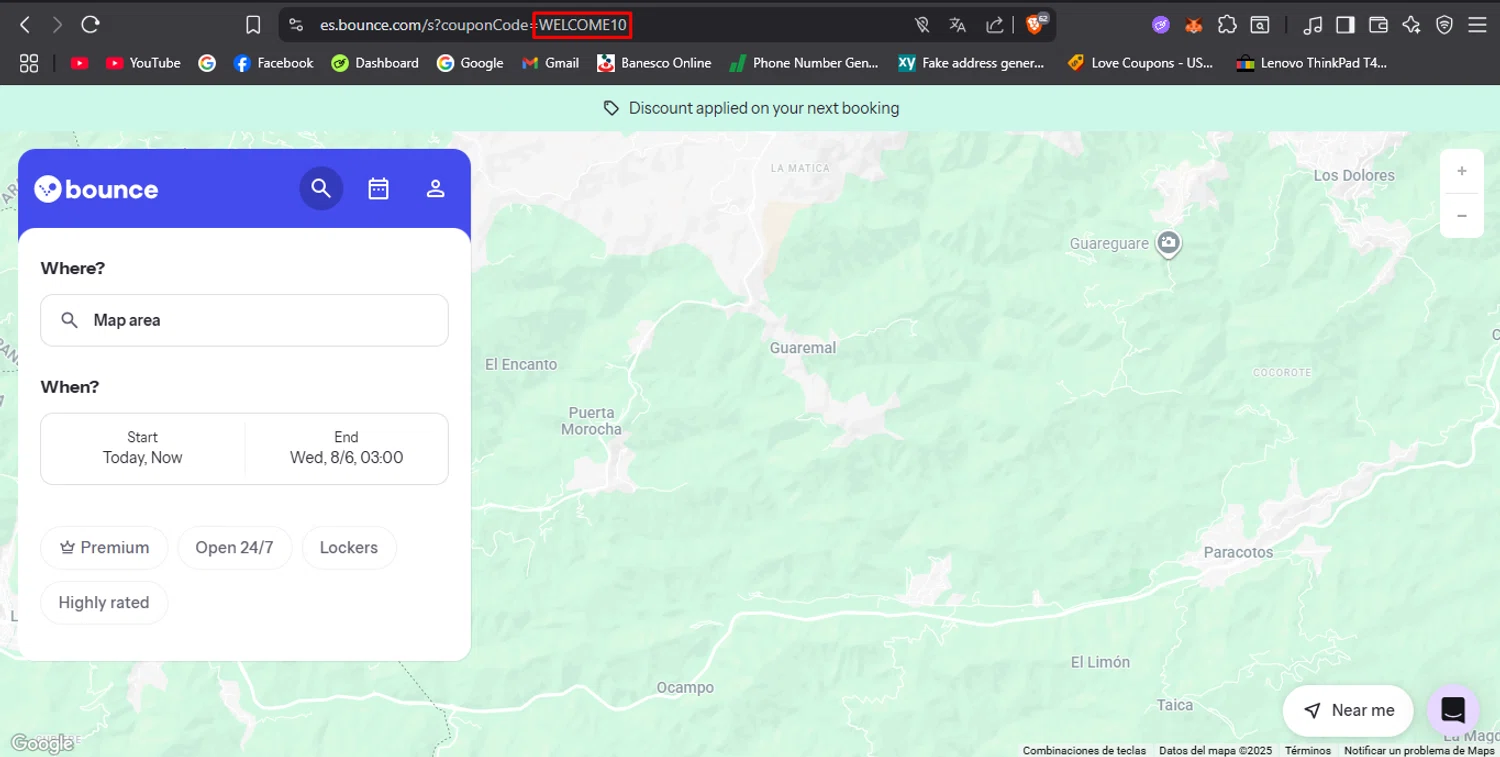Open the Fake address generator bookmark
1500x757 pixels.
click(971, 63)
